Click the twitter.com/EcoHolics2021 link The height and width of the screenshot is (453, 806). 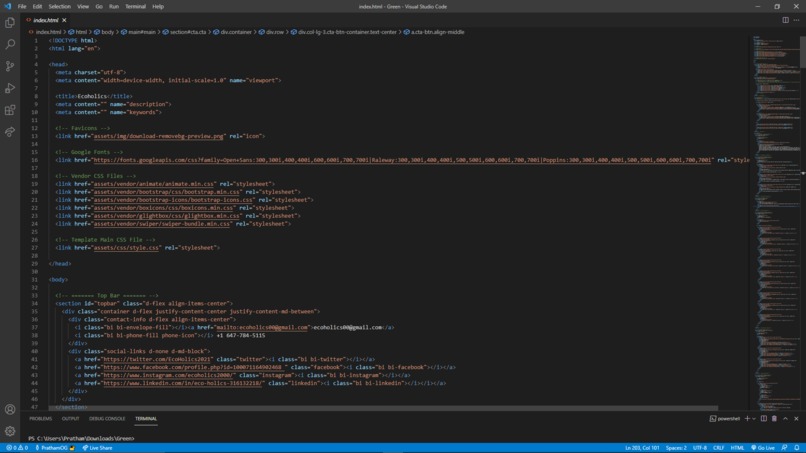157,359
